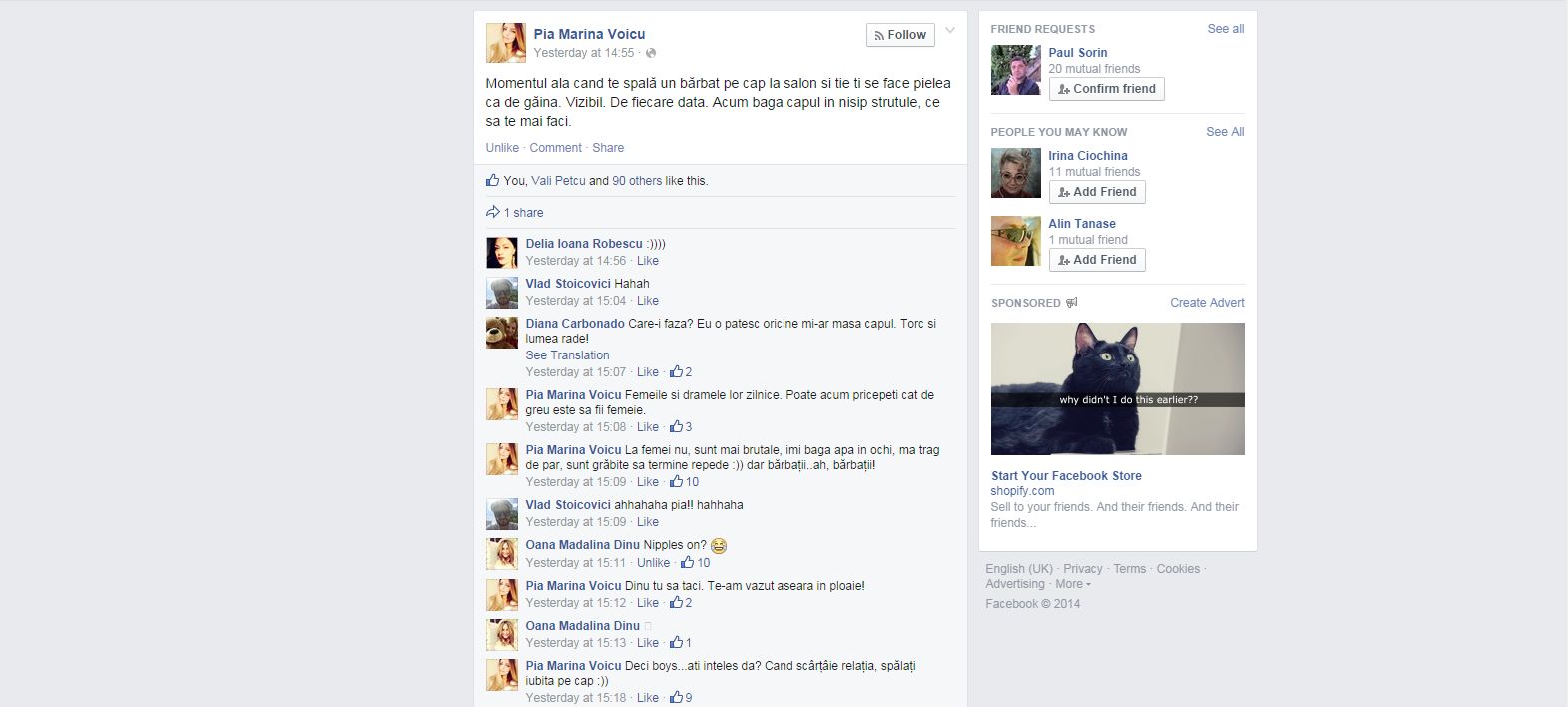Select Share under the post
Viewport: 1568px width, 707px height.
(608, 148)
